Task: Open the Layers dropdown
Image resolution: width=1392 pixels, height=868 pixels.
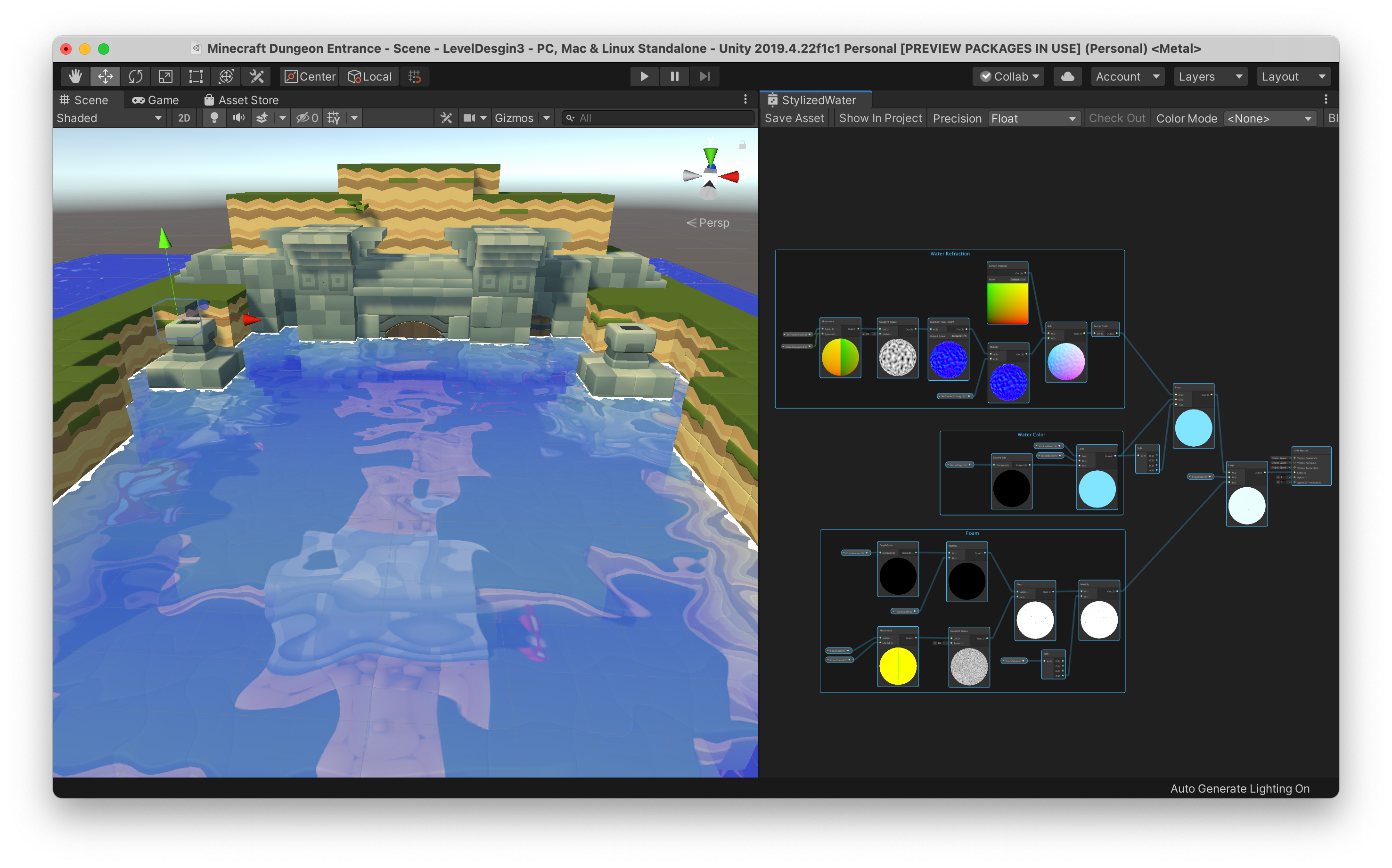Action: (x=1211, y=76)
